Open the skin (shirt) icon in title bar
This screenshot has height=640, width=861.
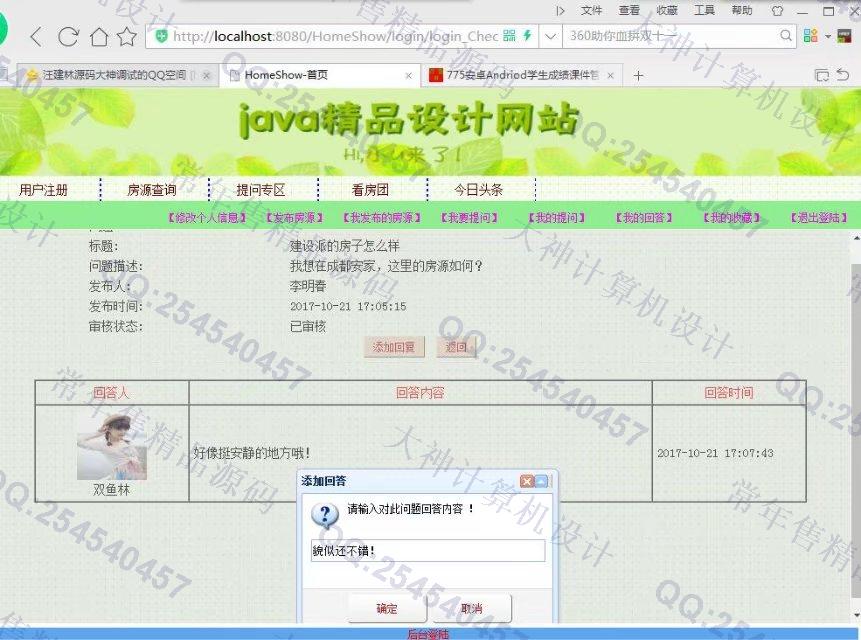click(x=777, y=10)
